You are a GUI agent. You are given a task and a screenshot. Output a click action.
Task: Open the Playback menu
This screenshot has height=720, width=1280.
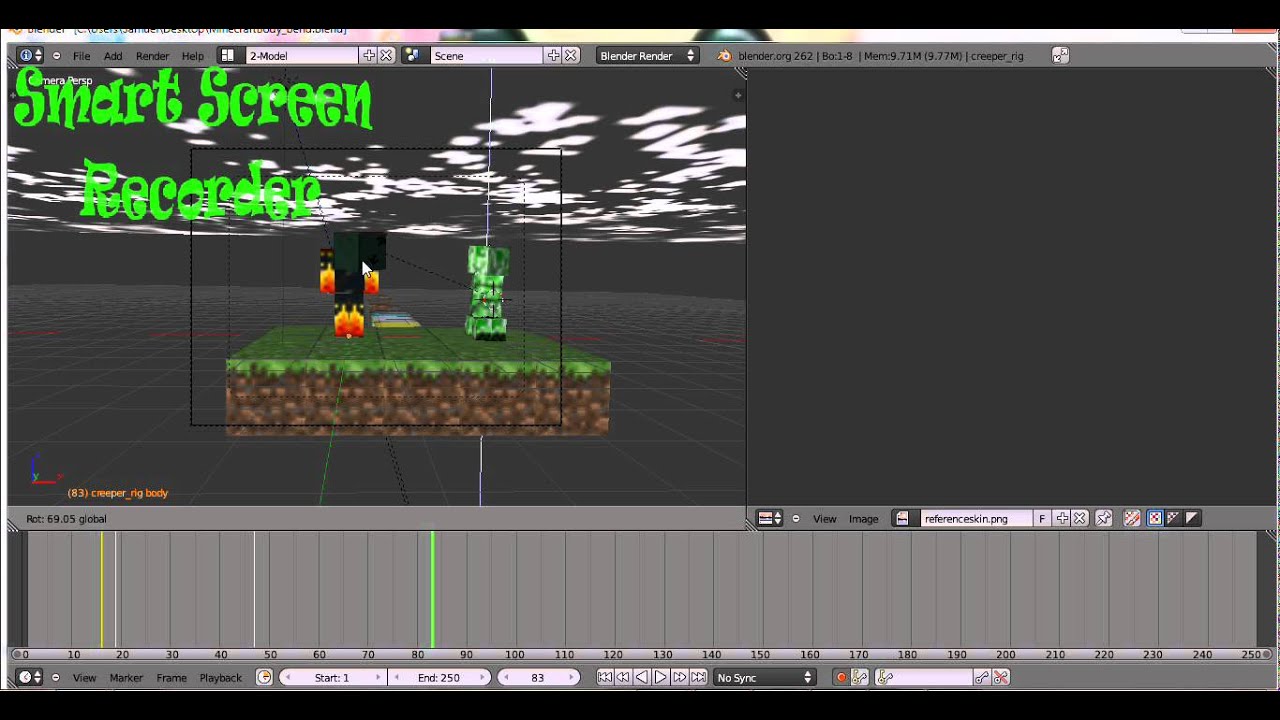point(220,677)
